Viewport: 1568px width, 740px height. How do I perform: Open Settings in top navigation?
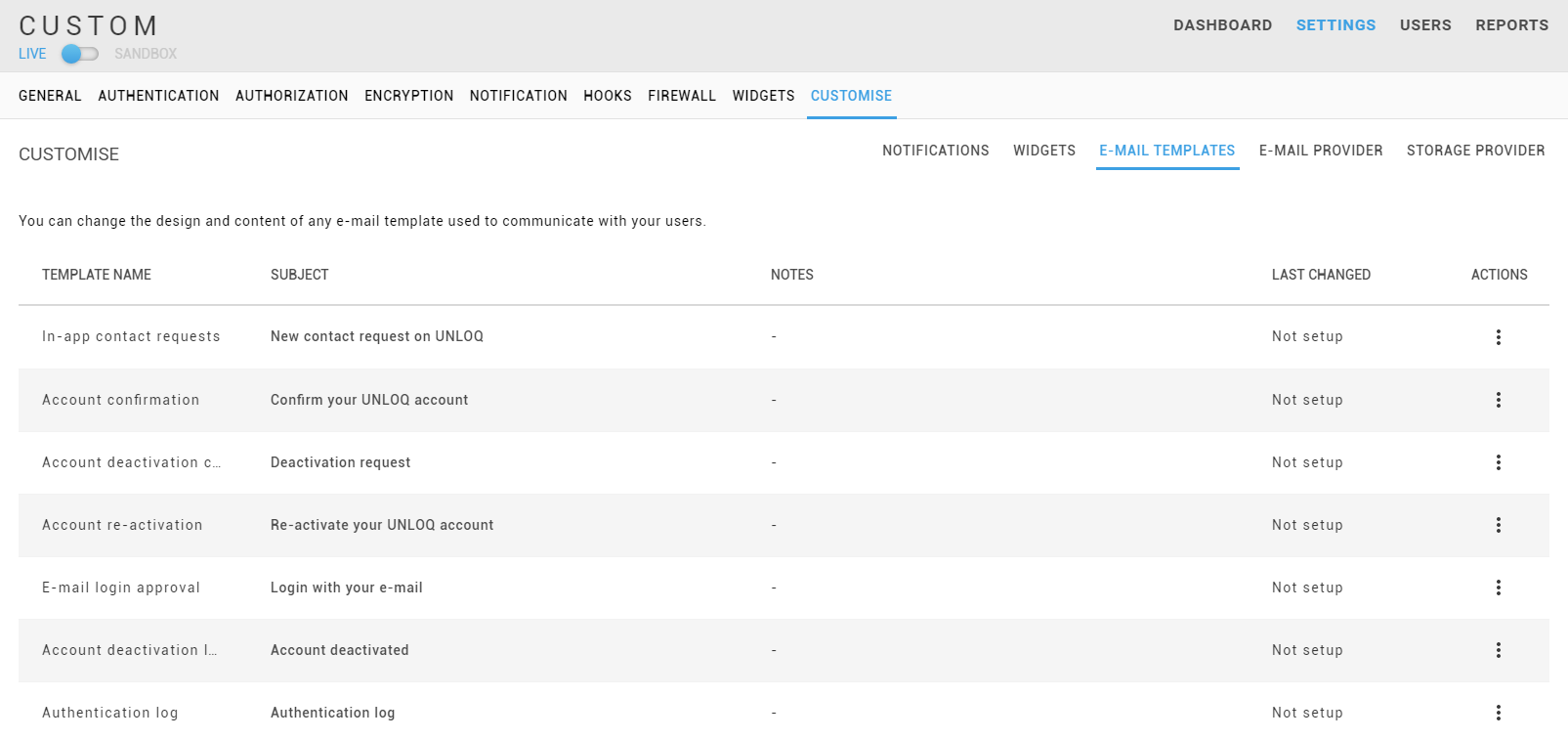(1335, 25)
